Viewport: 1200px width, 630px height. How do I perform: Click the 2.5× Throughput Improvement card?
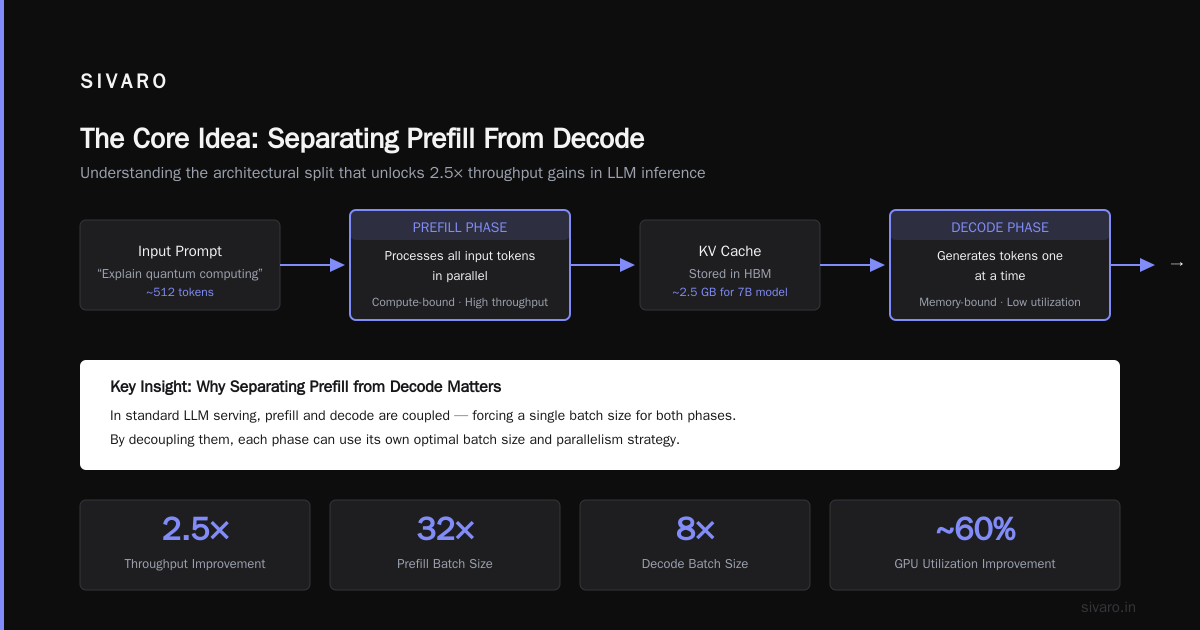pyautogui.click(x=195, y=545)
